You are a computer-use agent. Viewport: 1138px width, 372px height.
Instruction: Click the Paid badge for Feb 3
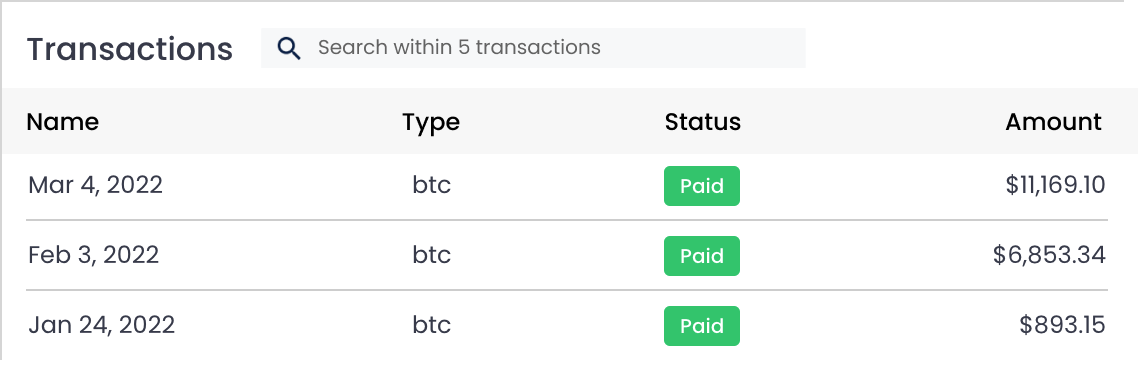click(702, 256)
